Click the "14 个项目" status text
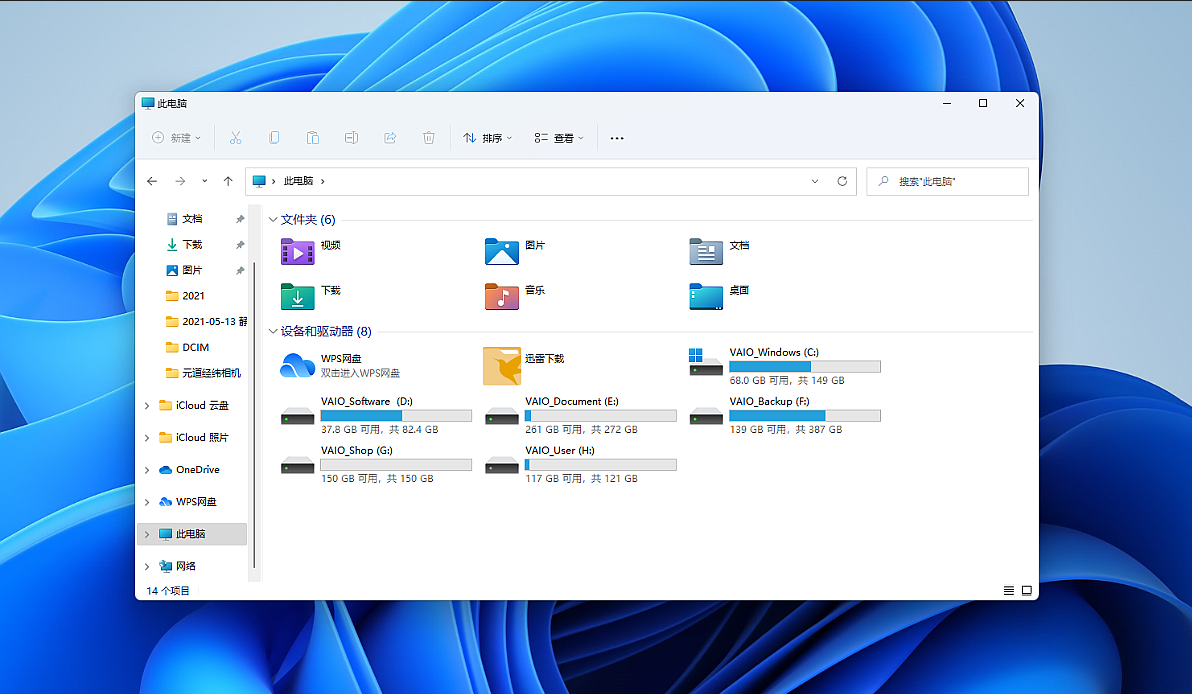The image size is (1192, 694). tap(167, 591)
